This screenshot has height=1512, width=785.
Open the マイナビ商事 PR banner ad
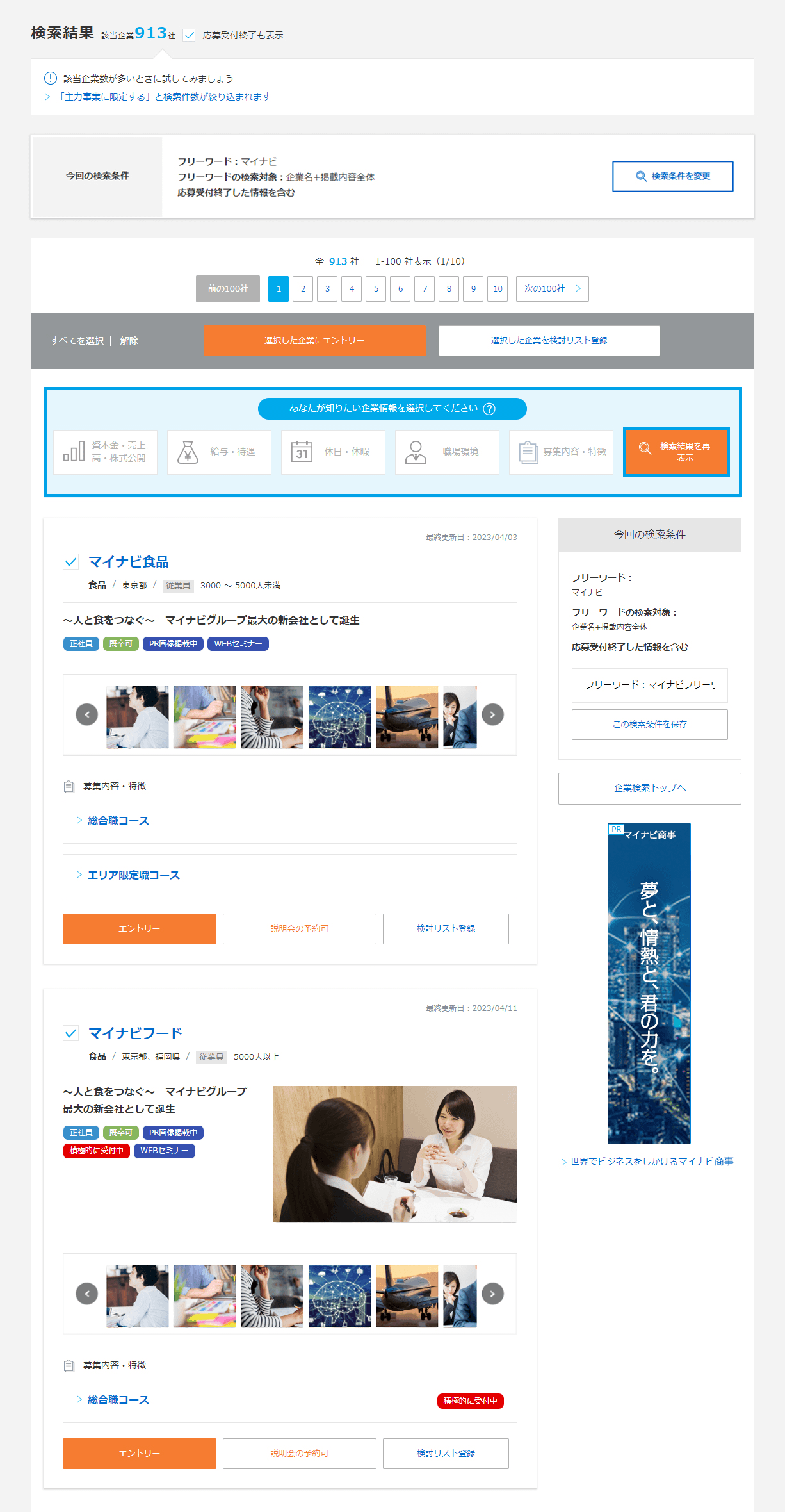[x=649, y=983]
